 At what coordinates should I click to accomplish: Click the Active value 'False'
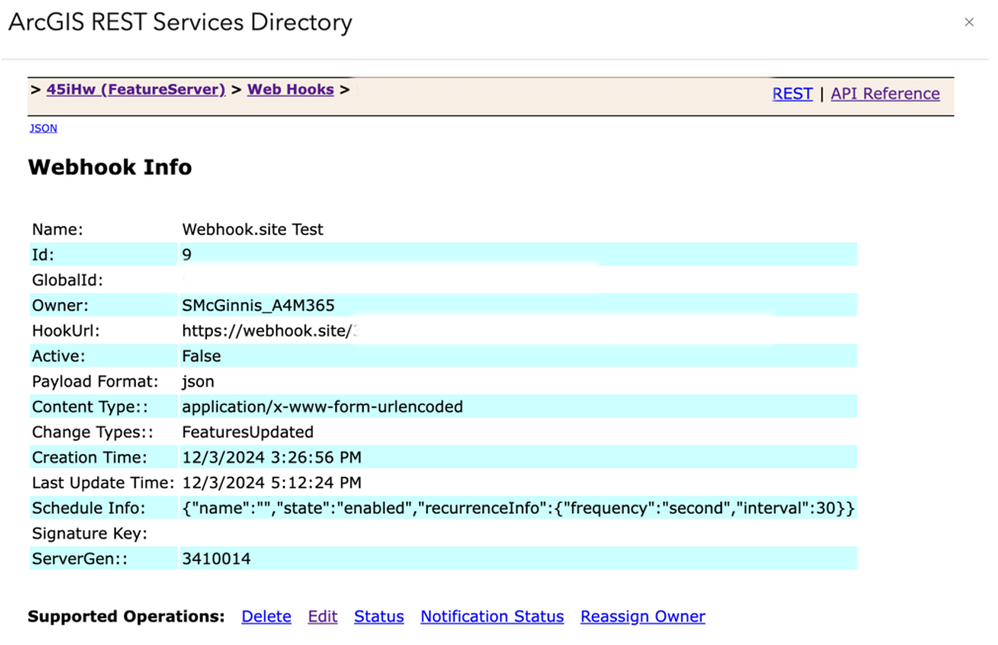(201, 356)
